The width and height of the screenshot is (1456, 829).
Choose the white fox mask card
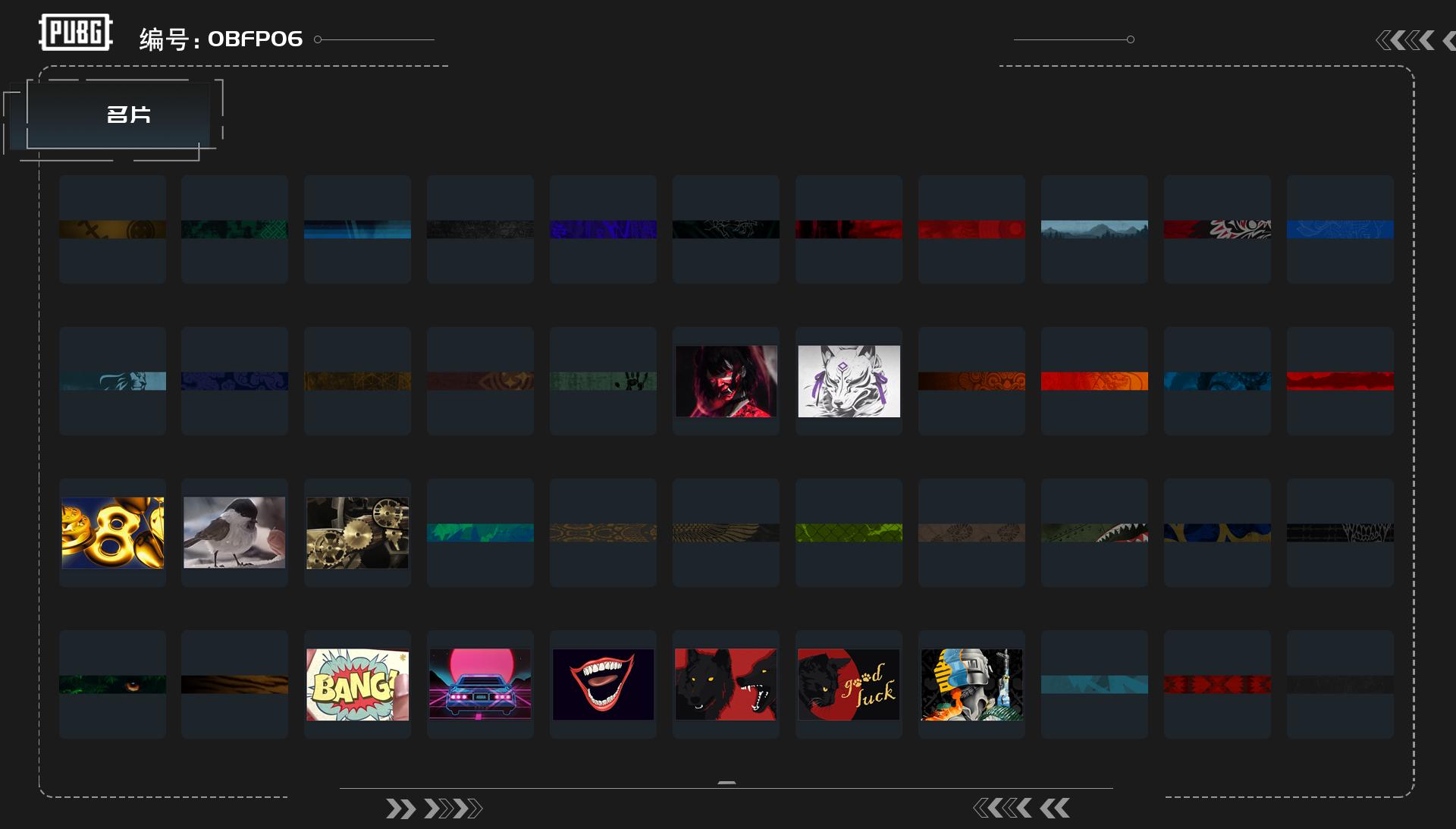849,381
